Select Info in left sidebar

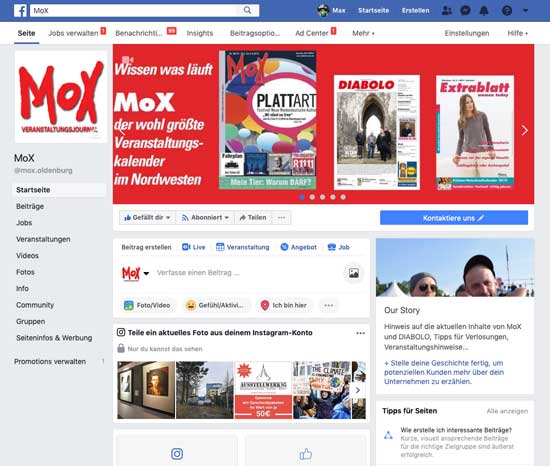coord(22,289)
